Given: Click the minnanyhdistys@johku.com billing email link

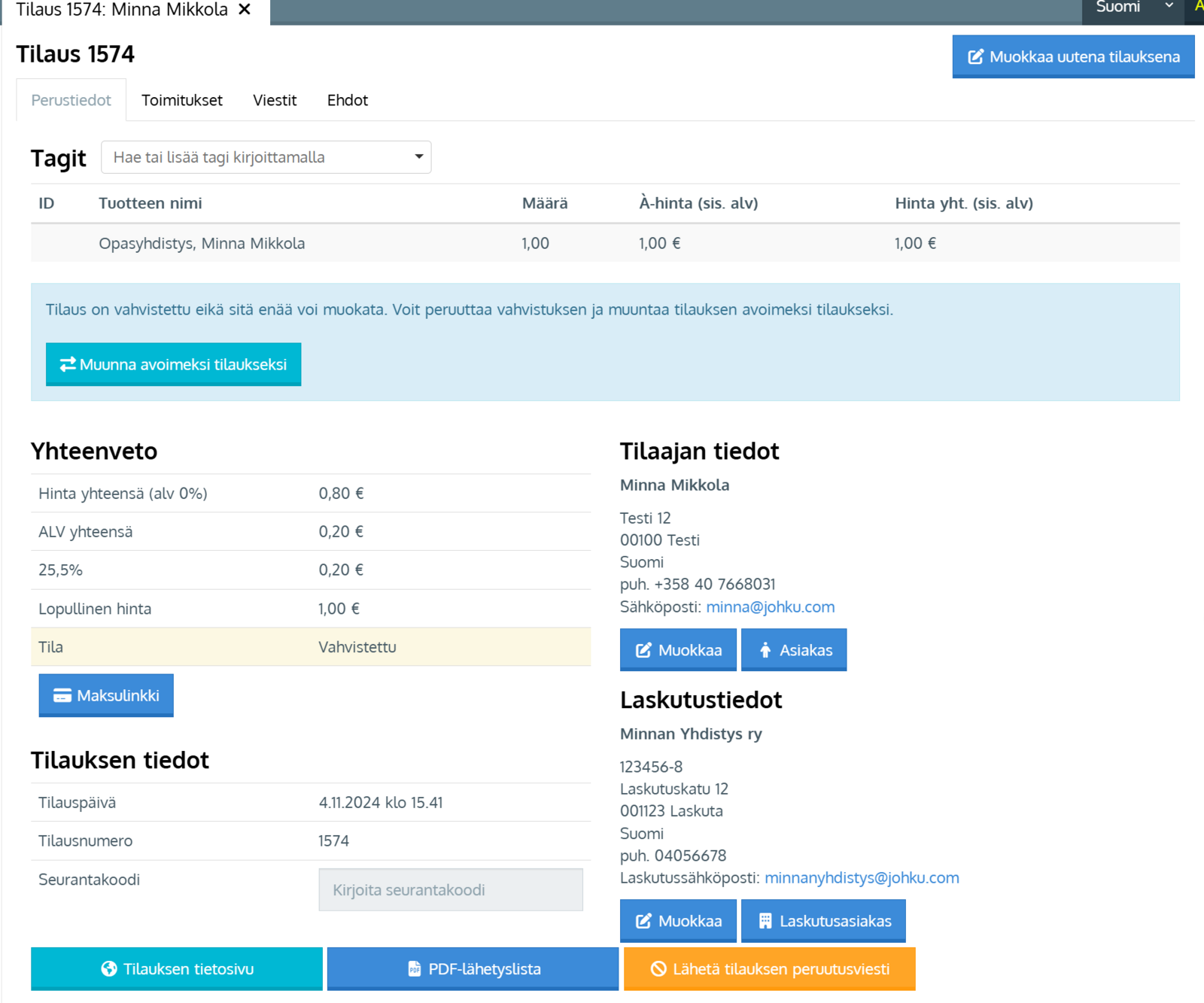Looking at the screenshot, I should (862, 877).
